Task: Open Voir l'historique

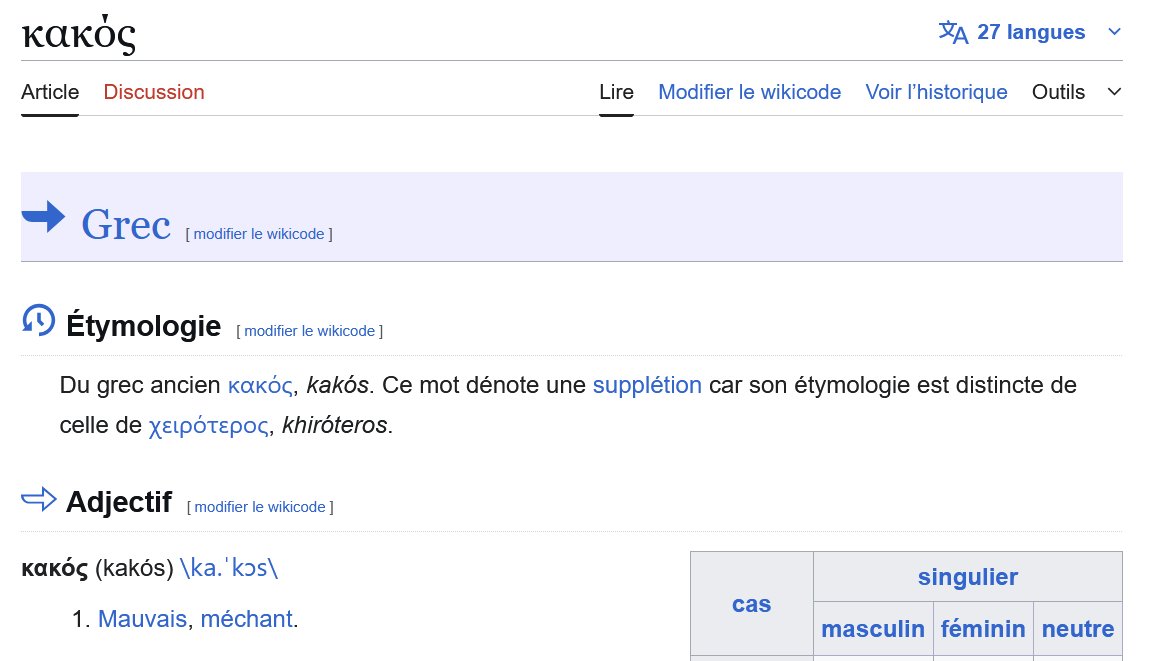Action: coord(936,92)
